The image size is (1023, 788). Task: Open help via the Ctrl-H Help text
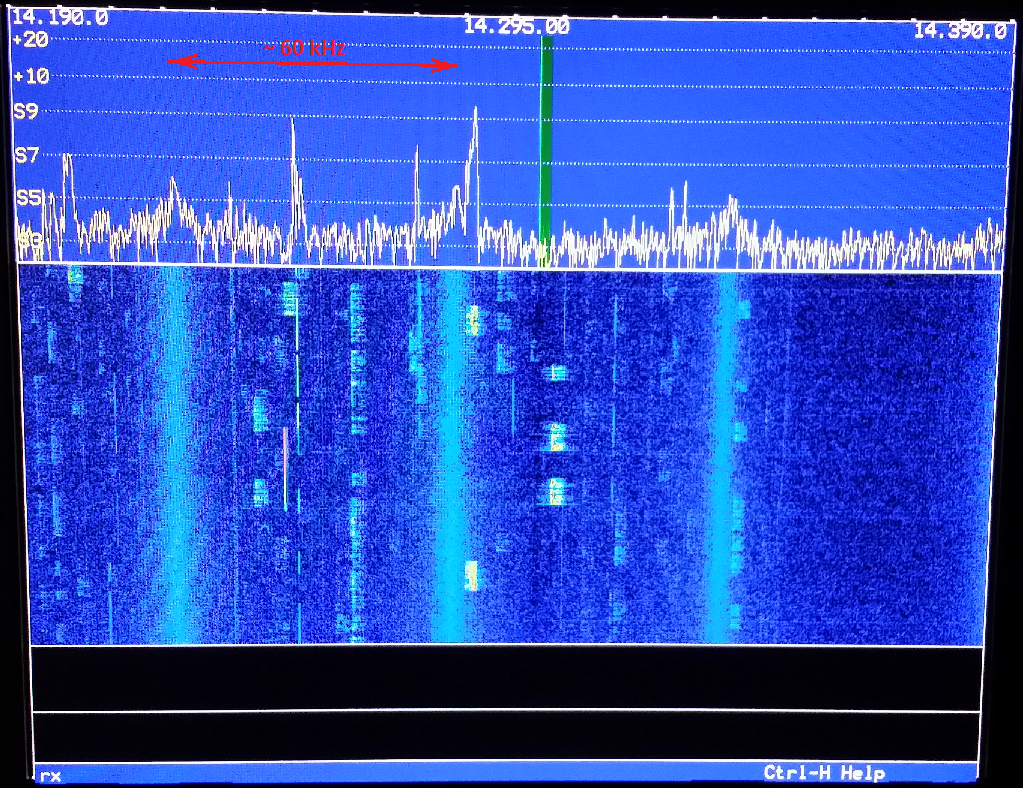coord(824,773)
